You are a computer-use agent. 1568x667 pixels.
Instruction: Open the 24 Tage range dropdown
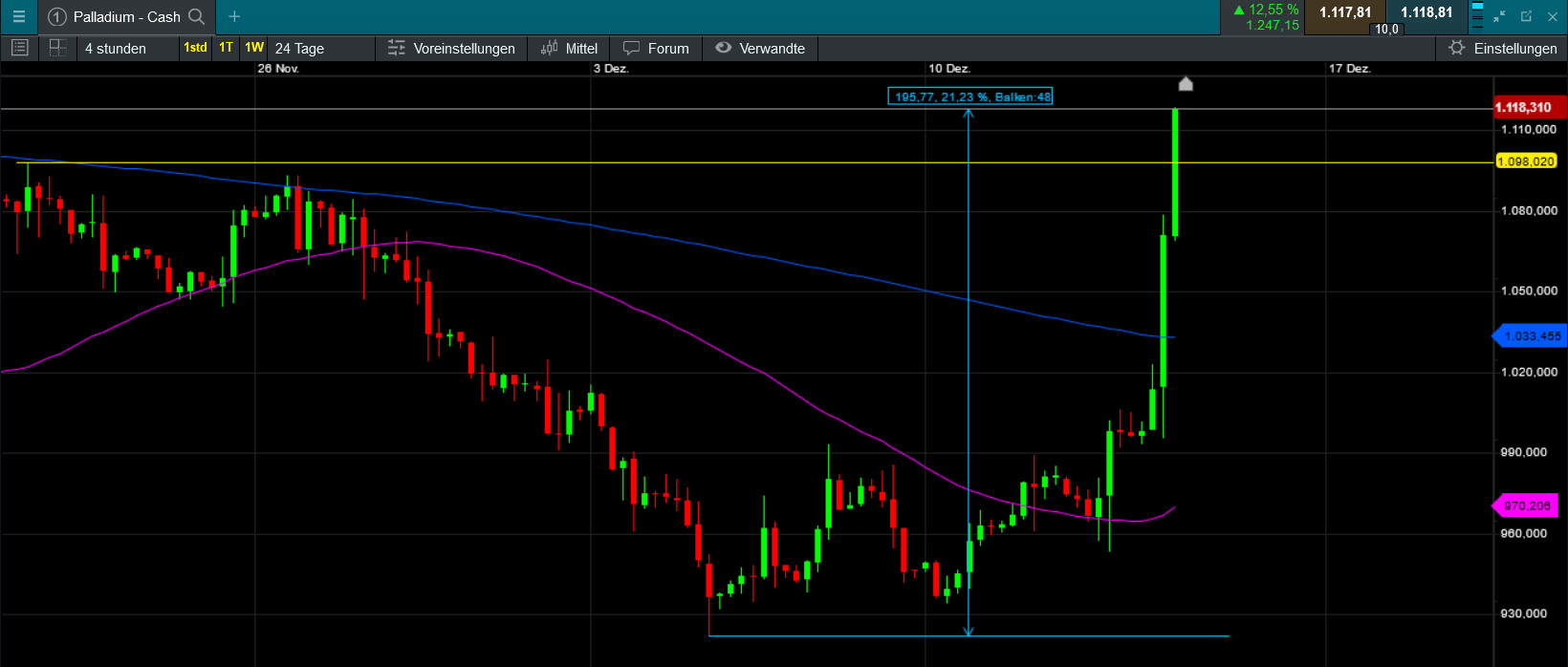point(321,48)
